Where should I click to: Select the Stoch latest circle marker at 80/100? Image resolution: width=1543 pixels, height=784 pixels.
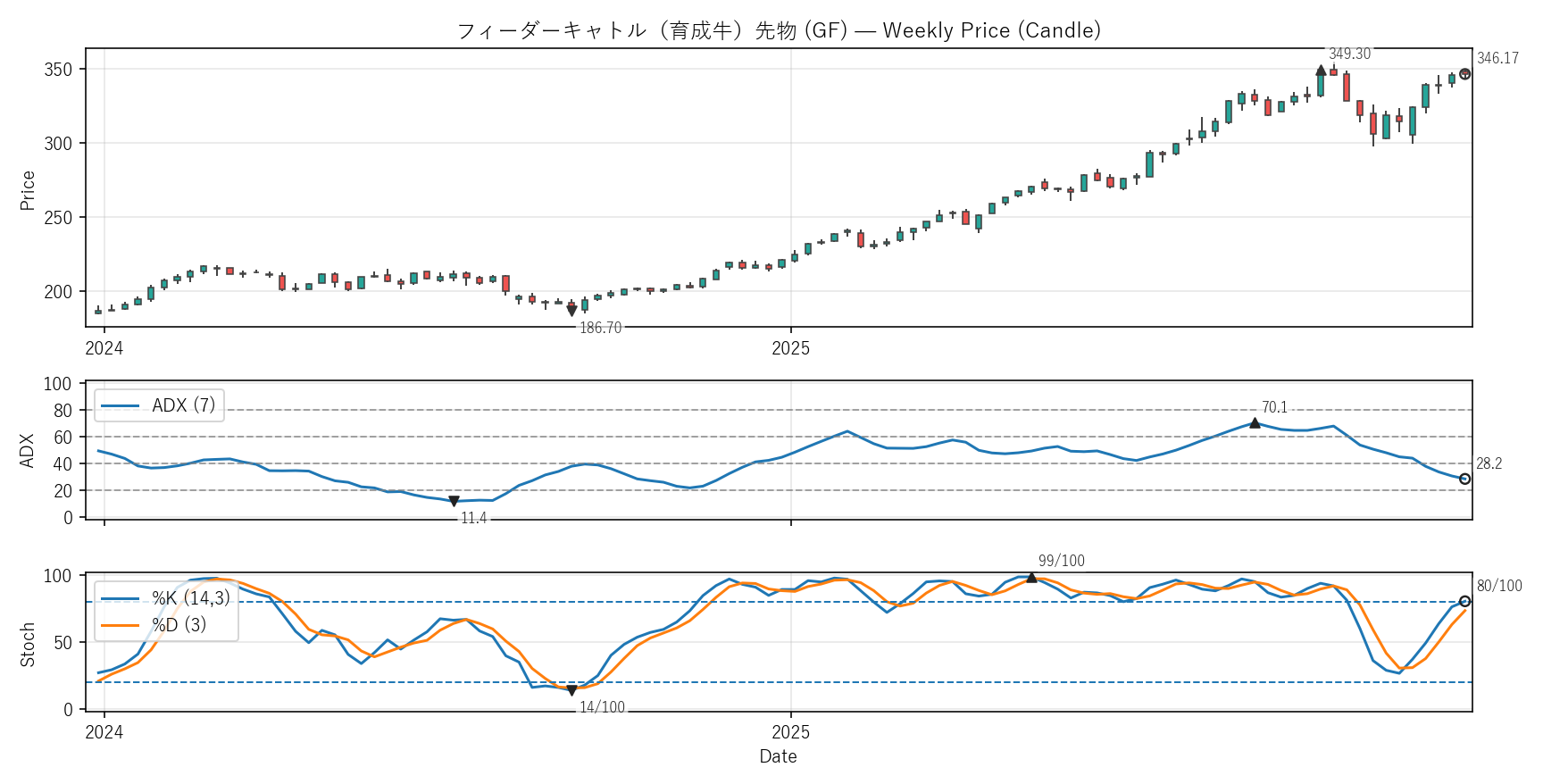pos(1464,602)
